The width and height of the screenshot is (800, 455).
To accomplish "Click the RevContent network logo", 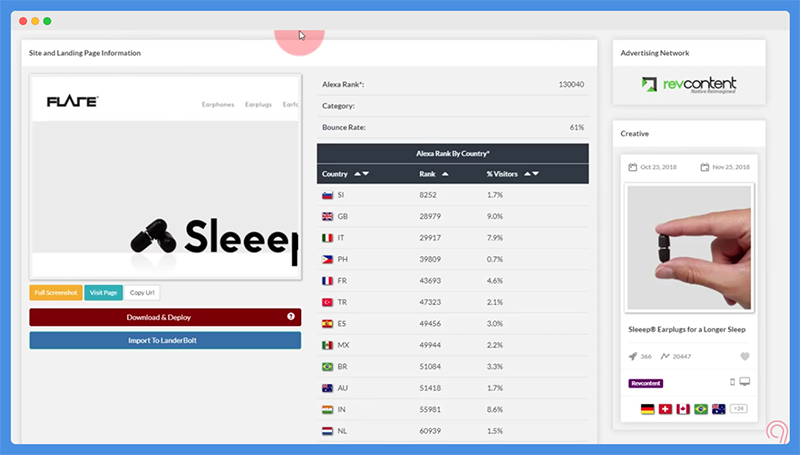I will (689, 85).
